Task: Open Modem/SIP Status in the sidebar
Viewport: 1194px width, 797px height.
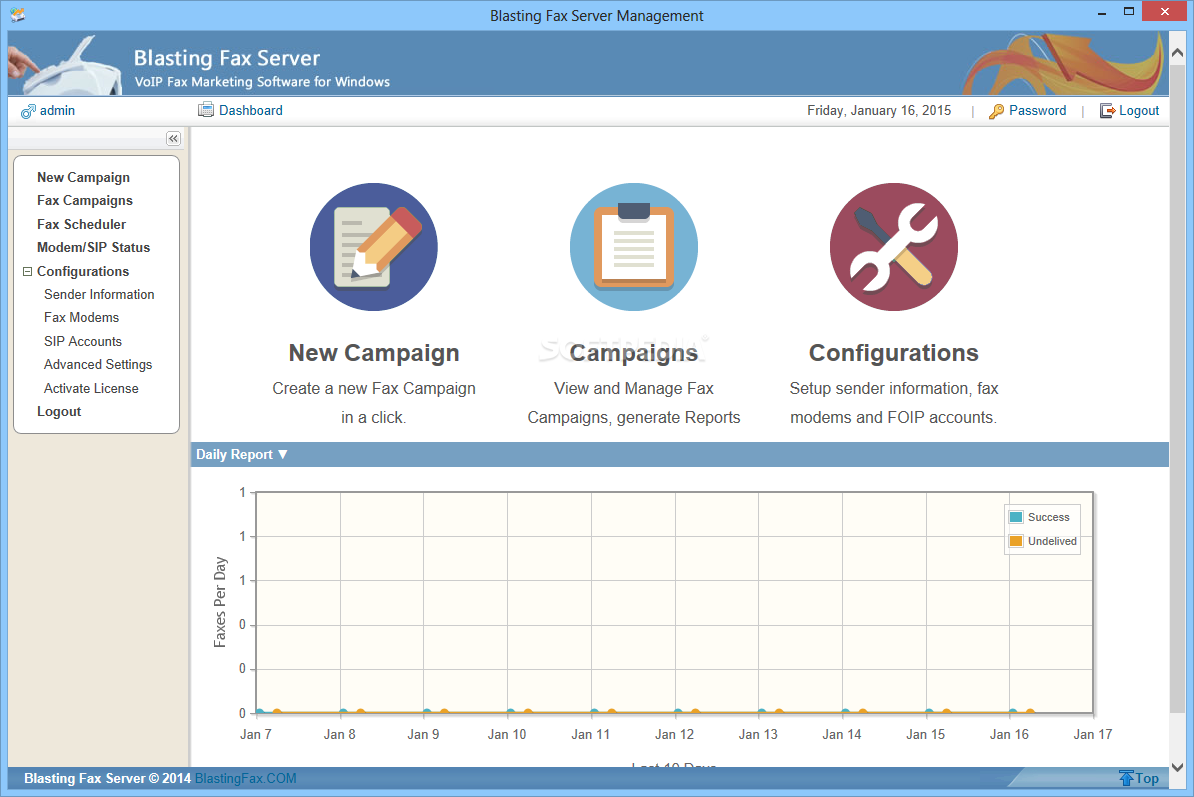Action: pos(94,247)
